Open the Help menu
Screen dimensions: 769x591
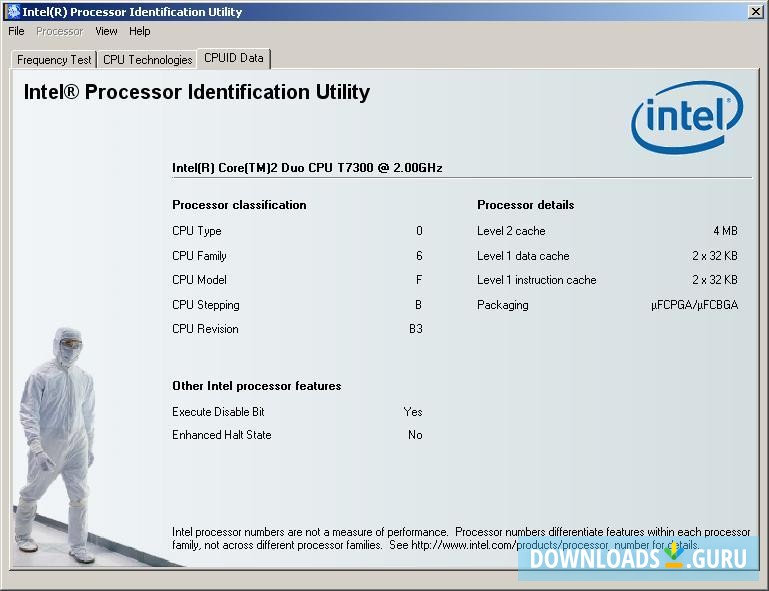click(139, 31)
